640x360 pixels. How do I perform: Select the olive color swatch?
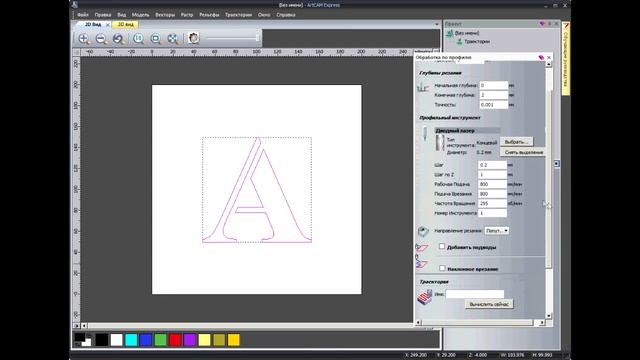(219, 340)
